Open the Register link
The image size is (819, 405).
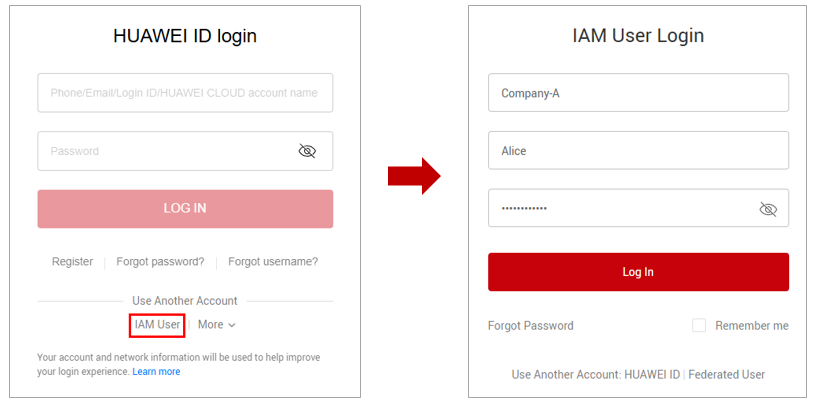click(73, 261)
